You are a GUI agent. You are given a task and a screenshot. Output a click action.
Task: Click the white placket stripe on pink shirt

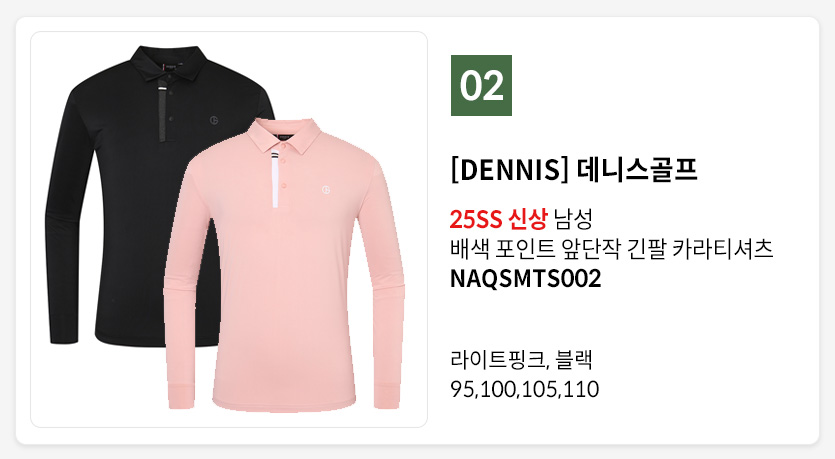click(275, 179)
